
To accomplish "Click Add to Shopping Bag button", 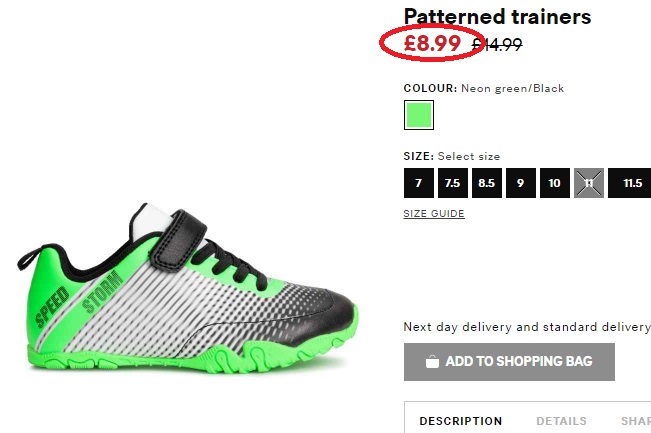I will click(509, 362).
